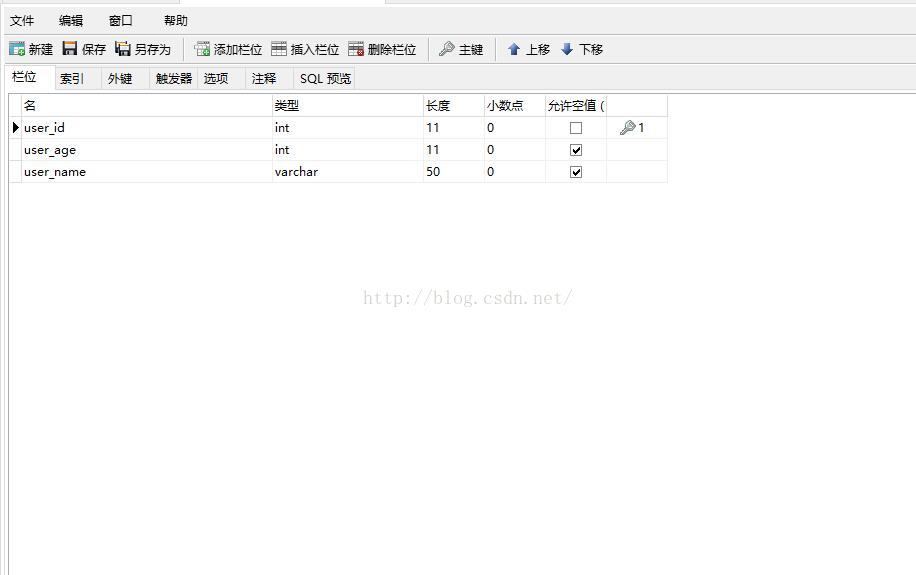916x575 pixels.
Task: Click the 小数点 column header
Action: (x=515, y=106)
